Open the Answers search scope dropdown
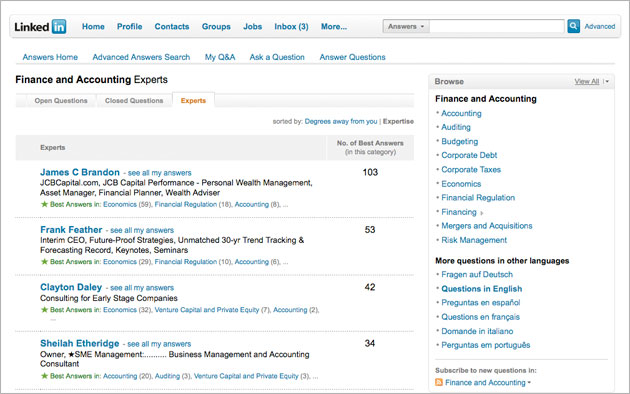Screen dimensions: 630x394 click(406, 27)
